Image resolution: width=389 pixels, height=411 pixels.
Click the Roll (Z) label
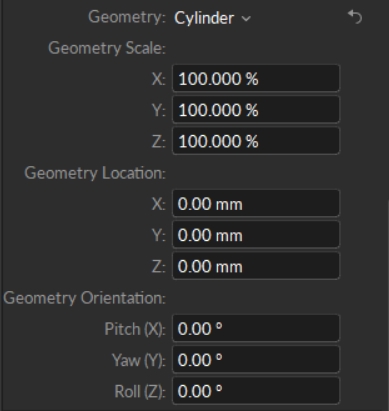click(140, 391)
